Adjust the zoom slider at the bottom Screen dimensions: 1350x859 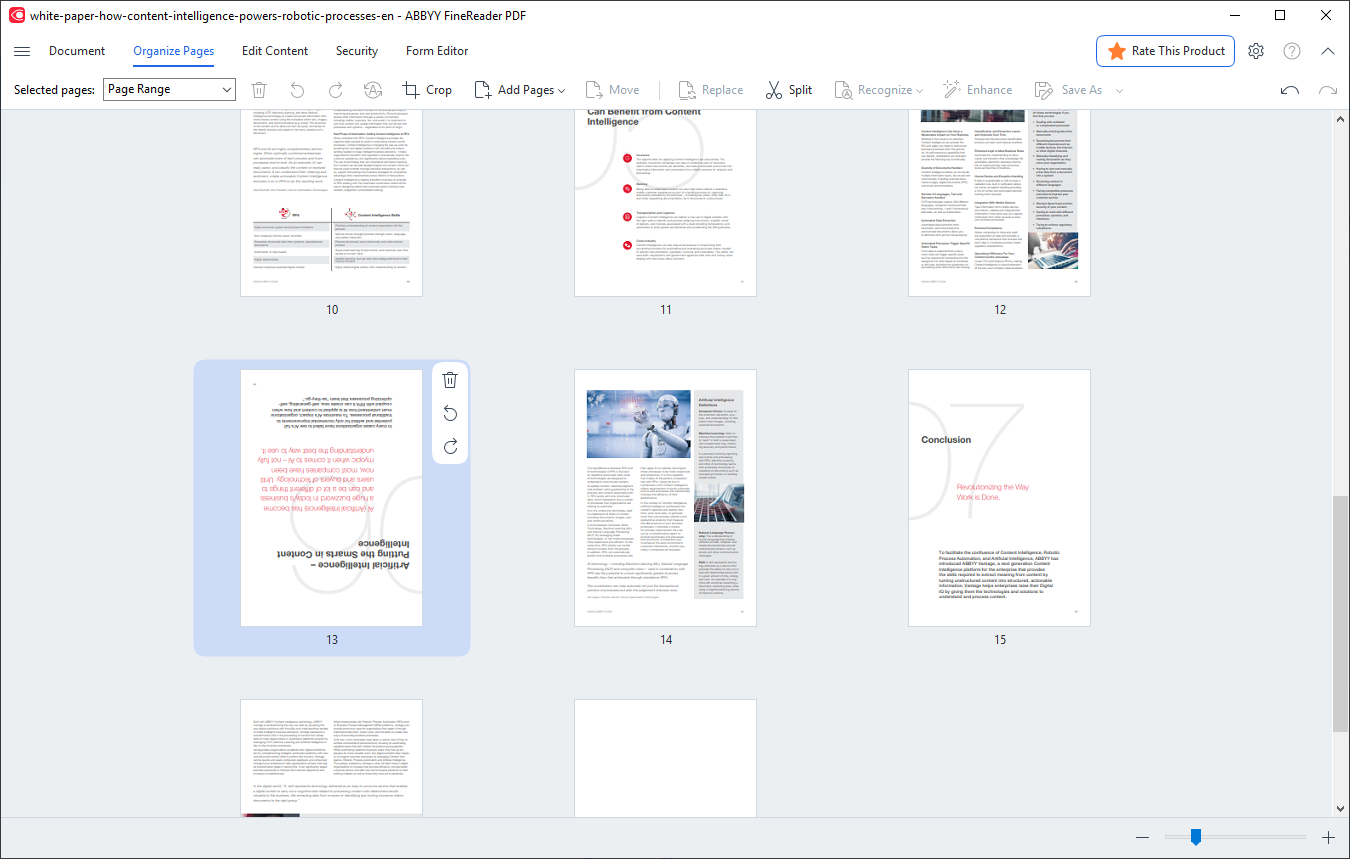1196,837
